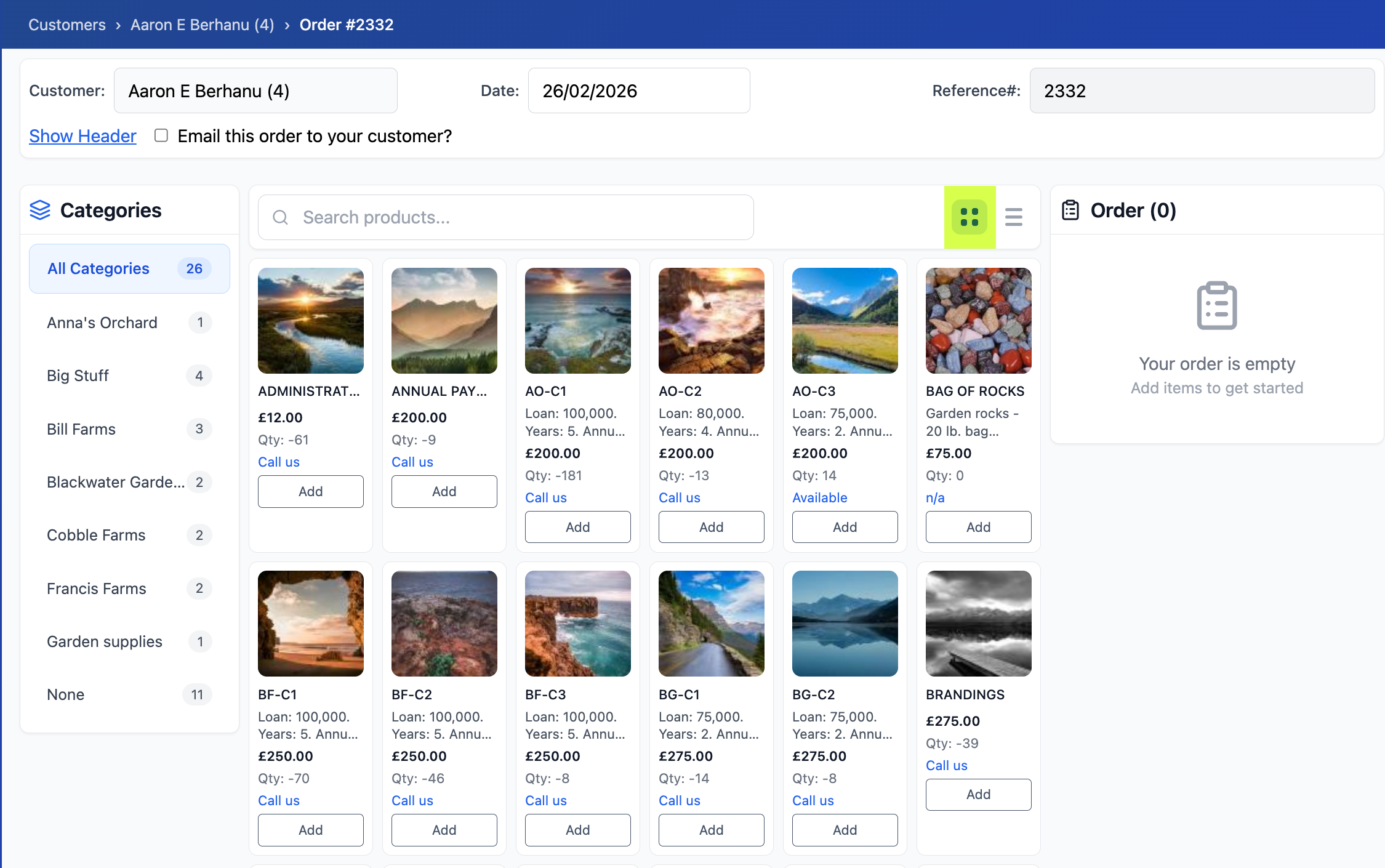This screenshot has height=868, width=1385.
Task: Click the Categories layers icon
Action: point(40,210)
